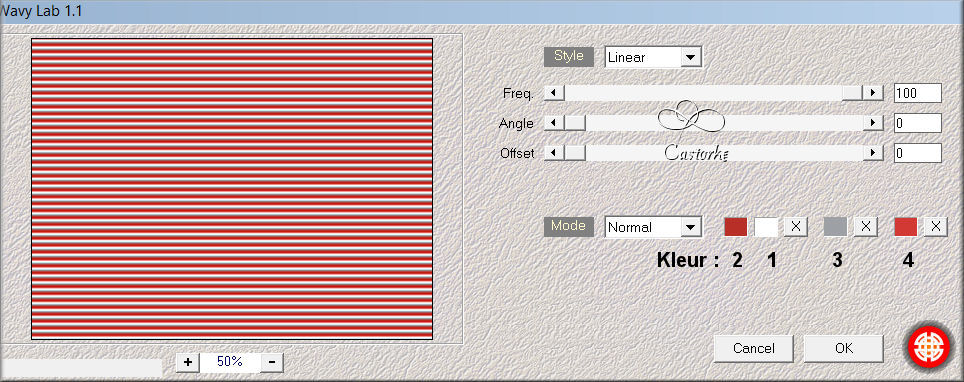964x382 pixels.
Task: Toggle the X button beside color 3
Action: point(866,226)
